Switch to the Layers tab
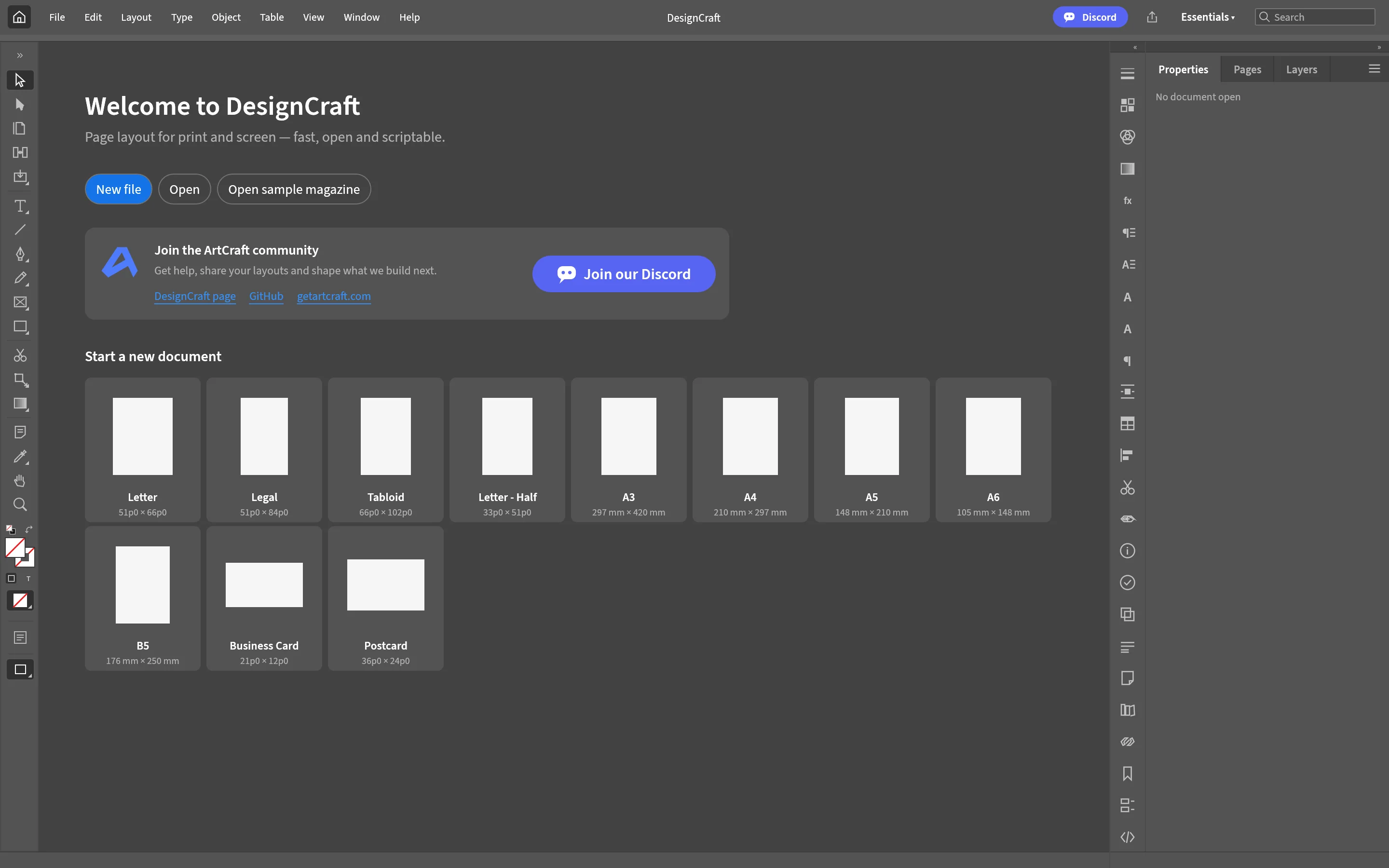Viewport: 1389px width, 868px height. coord(1301,69)
